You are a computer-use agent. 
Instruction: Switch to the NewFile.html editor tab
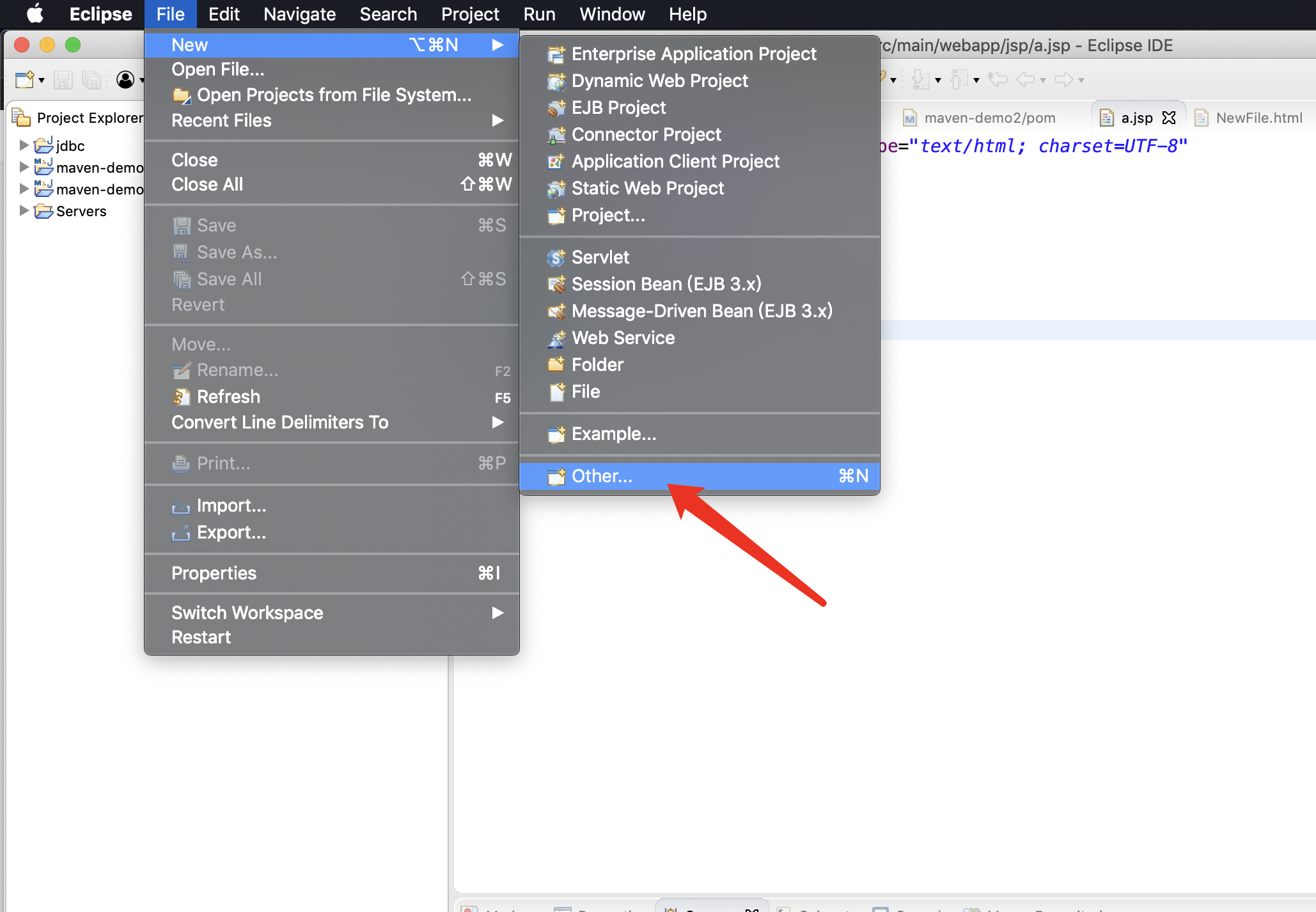[x=1258, y=118]
